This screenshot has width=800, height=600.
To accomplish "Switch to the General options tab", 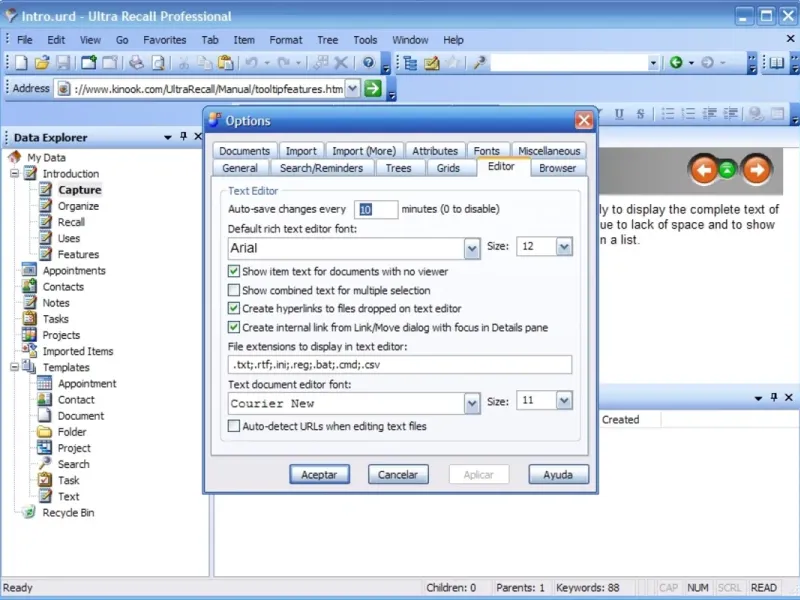I will [x=240, y=168].
